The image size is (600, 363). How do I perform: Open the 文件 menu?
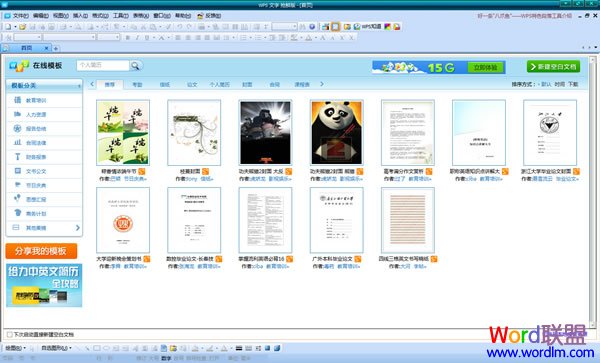pos(20,16)
